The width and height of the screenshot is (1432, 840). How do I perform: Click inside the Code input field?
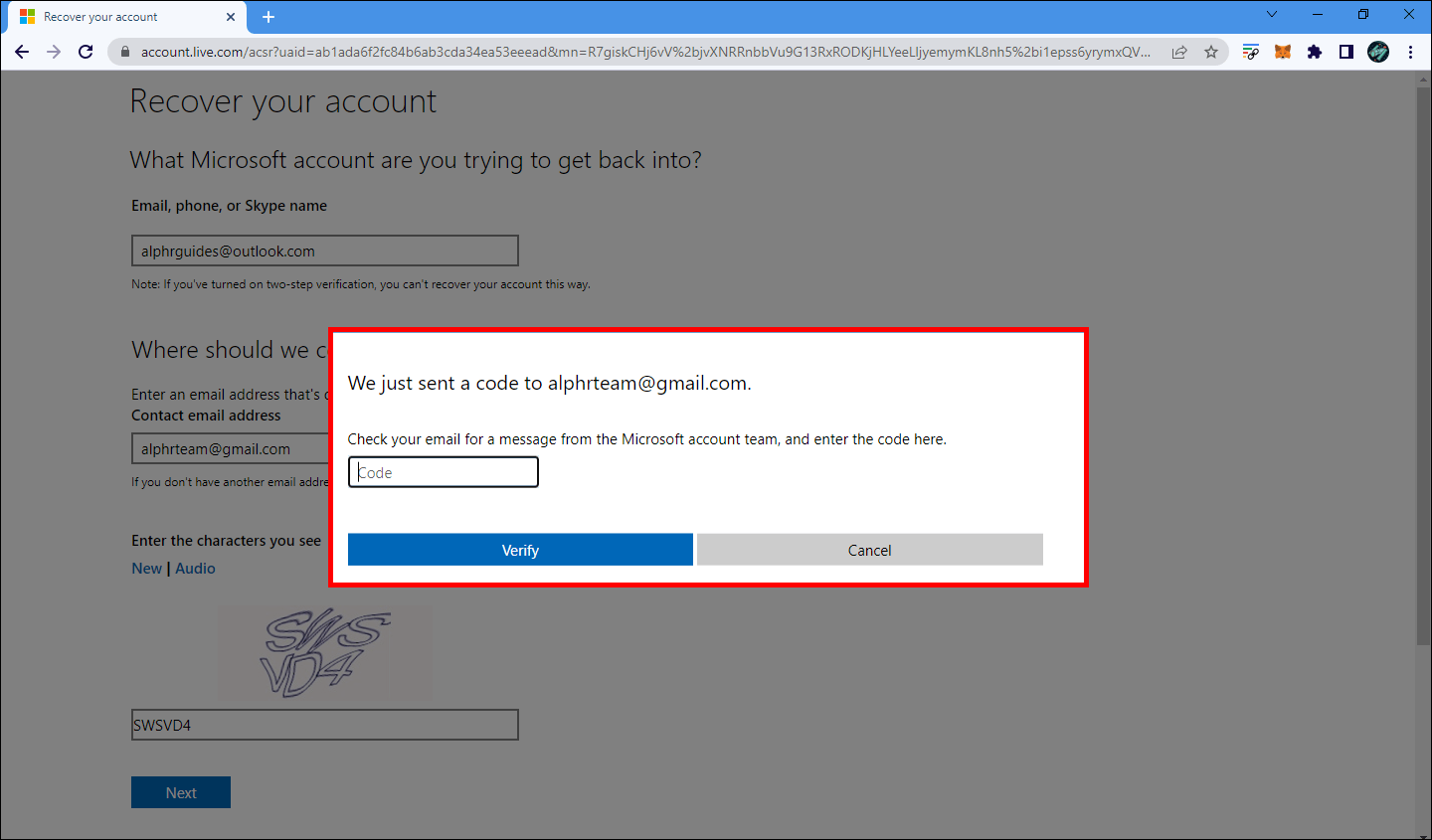(x=443, y=471)
